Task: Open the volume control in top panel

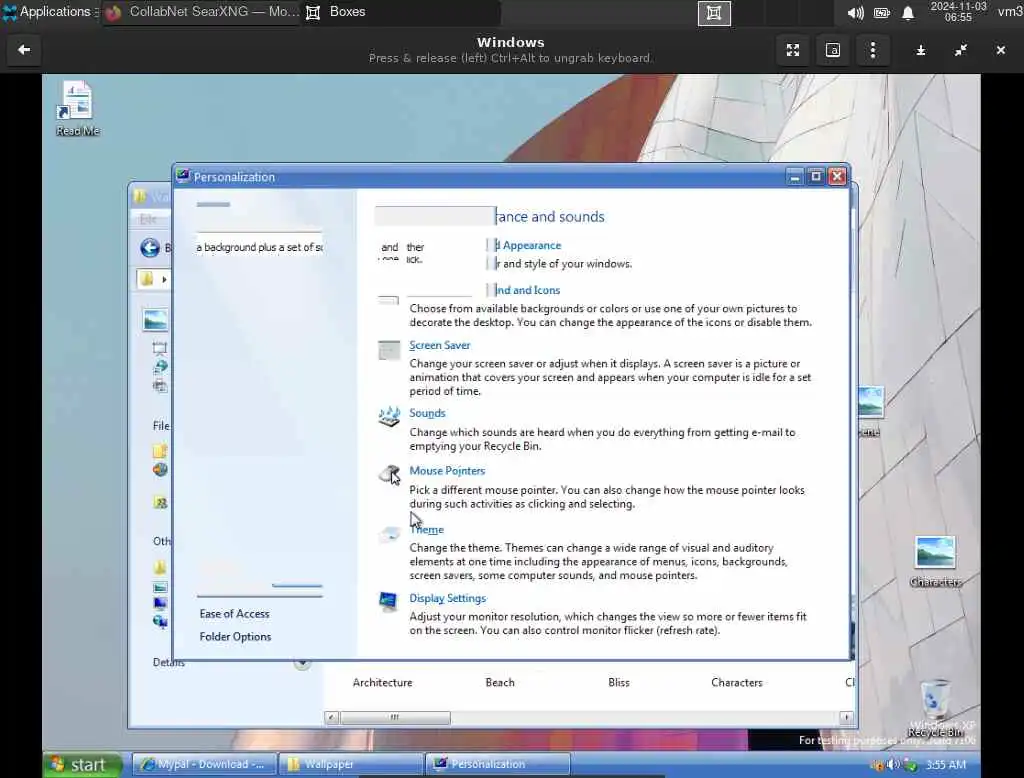Action: click(856, 13)
